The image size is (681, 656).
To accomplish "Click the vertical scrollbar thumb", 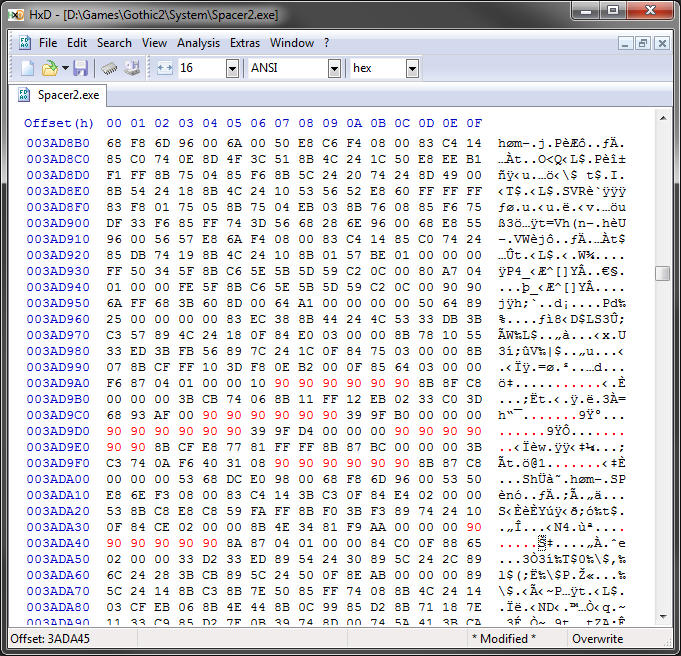I will 663,273.
